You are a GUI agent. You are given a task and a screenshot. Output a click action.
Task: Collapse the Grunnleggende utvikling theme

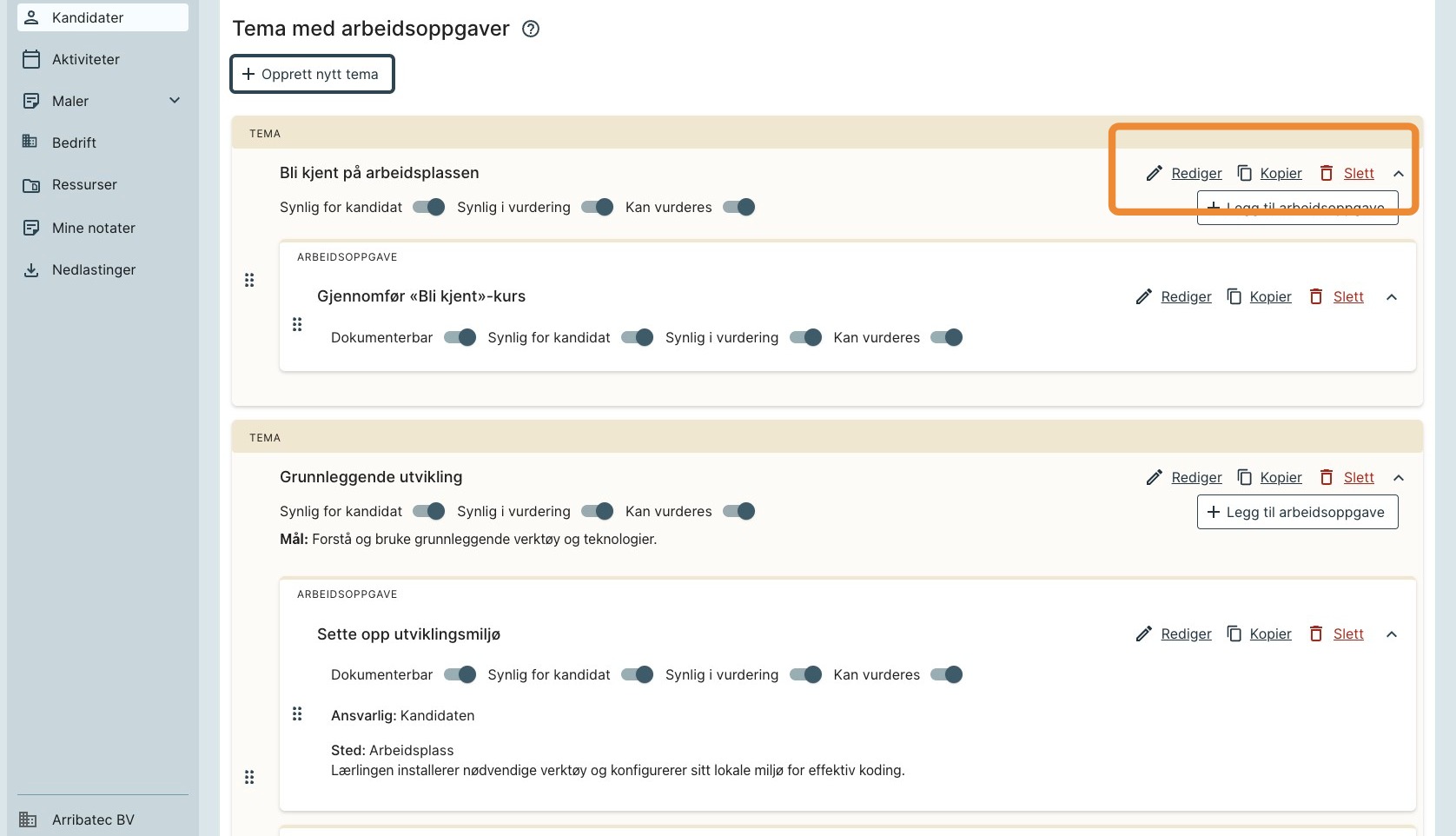pos(1399,477)
